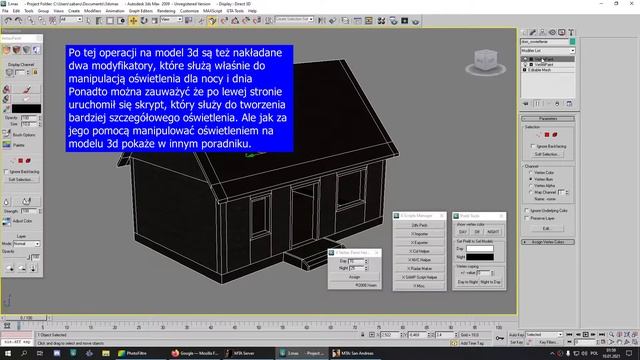The image size is (640, 360).
Task: Click the Select Object arrow tool
Action: [89, 20]
